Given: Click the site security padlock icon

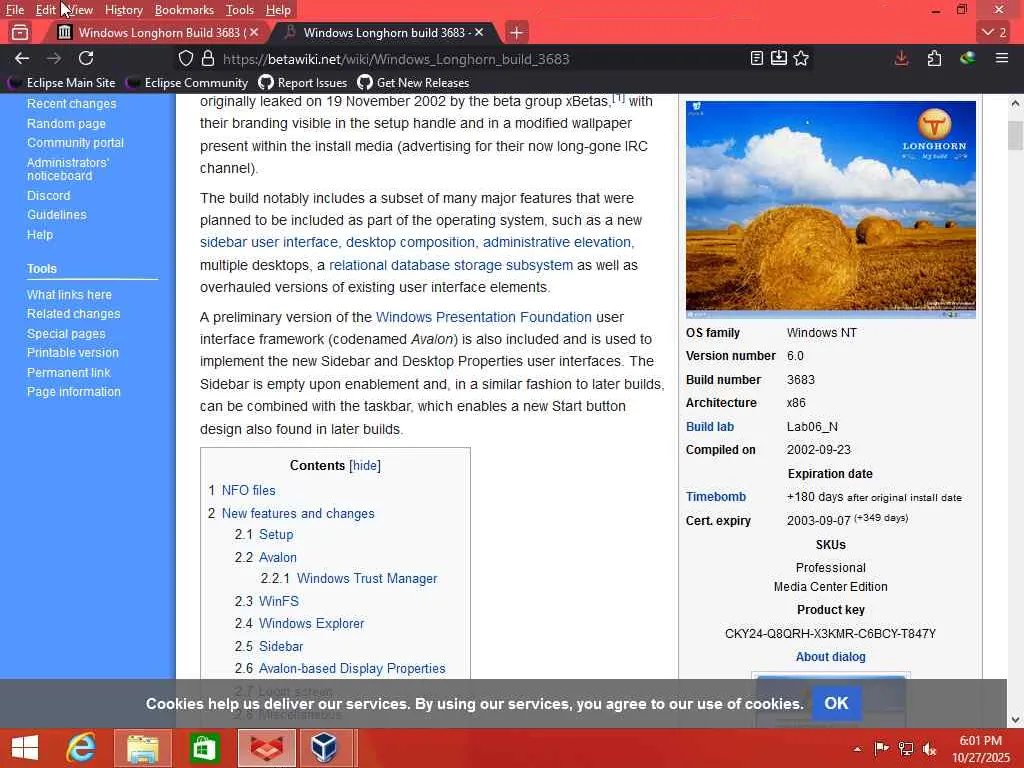Looking at the screenshot, I should point(208,58).
